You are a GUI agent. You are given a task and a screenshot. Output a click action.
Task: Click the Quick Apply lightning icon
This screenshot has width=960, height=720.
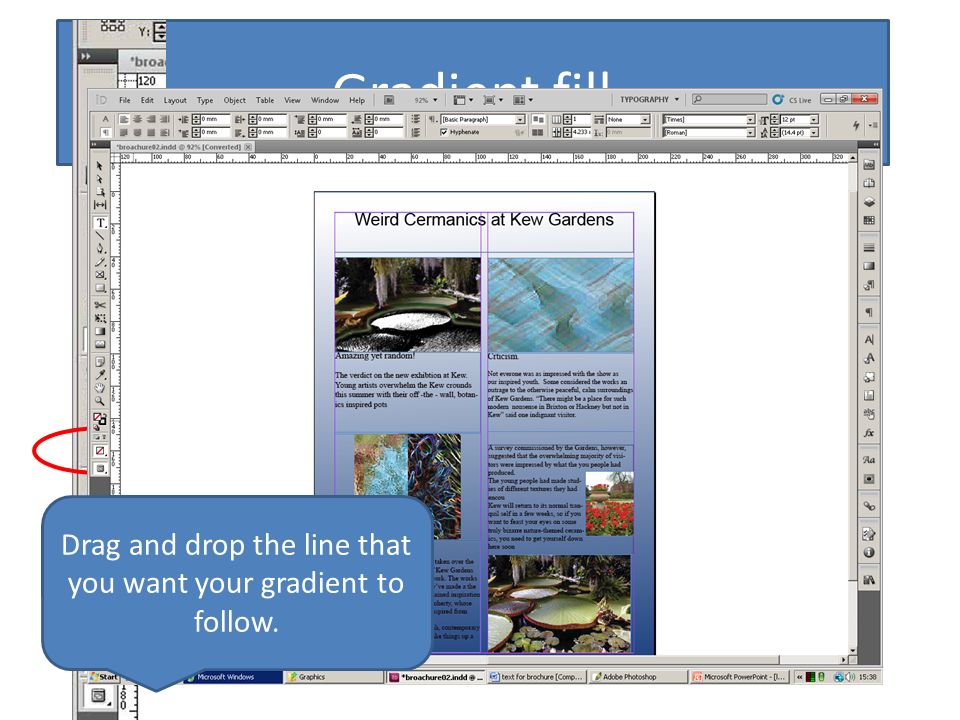coord(856,125)
